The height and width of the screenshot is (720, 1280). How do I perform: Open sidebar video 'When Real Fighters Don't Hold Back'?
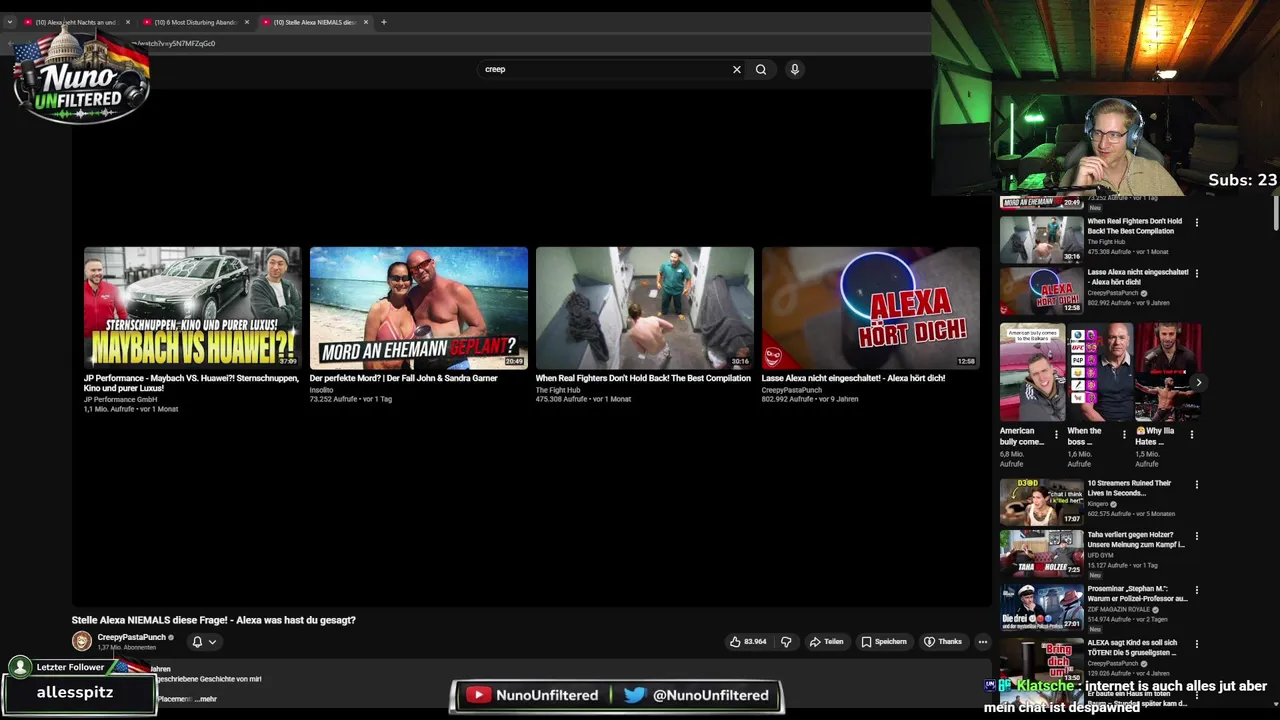click(x=1041, y=240)
